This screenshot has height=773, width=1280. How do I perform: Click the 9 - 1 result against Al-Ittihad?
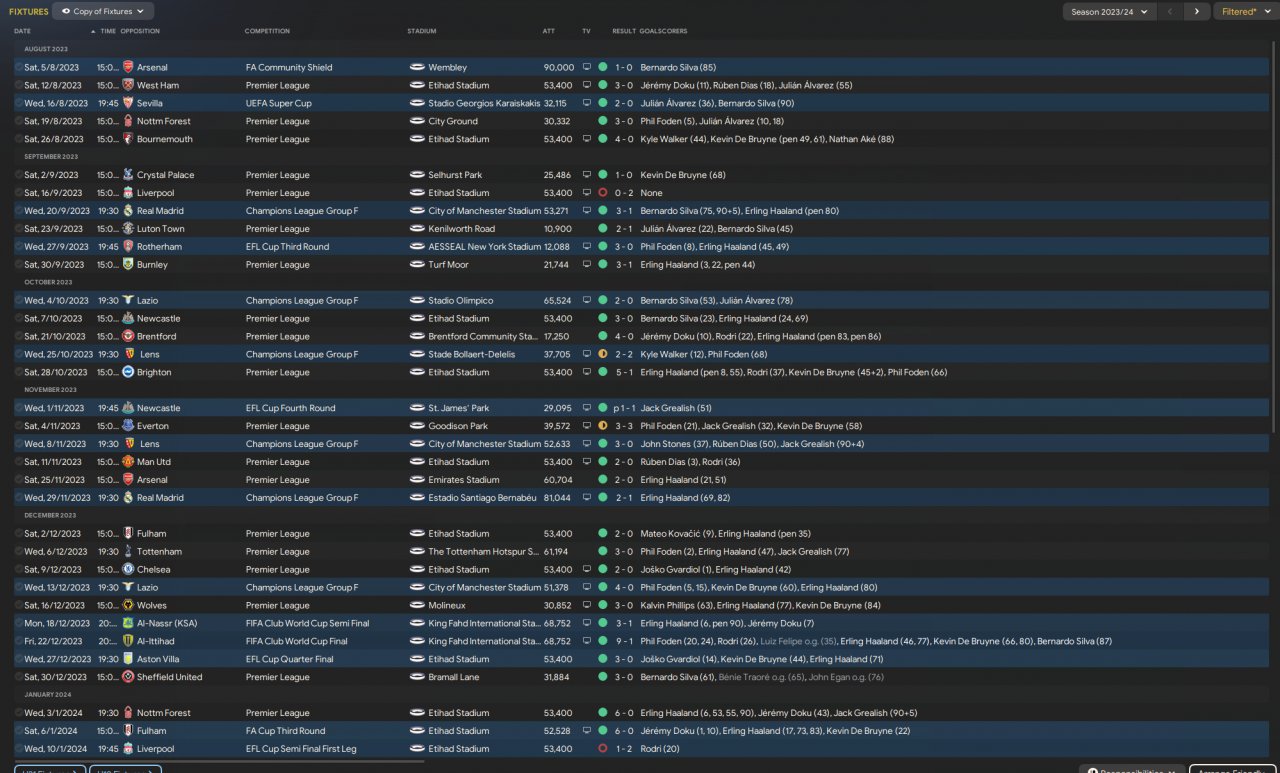(x=624, y=642)
